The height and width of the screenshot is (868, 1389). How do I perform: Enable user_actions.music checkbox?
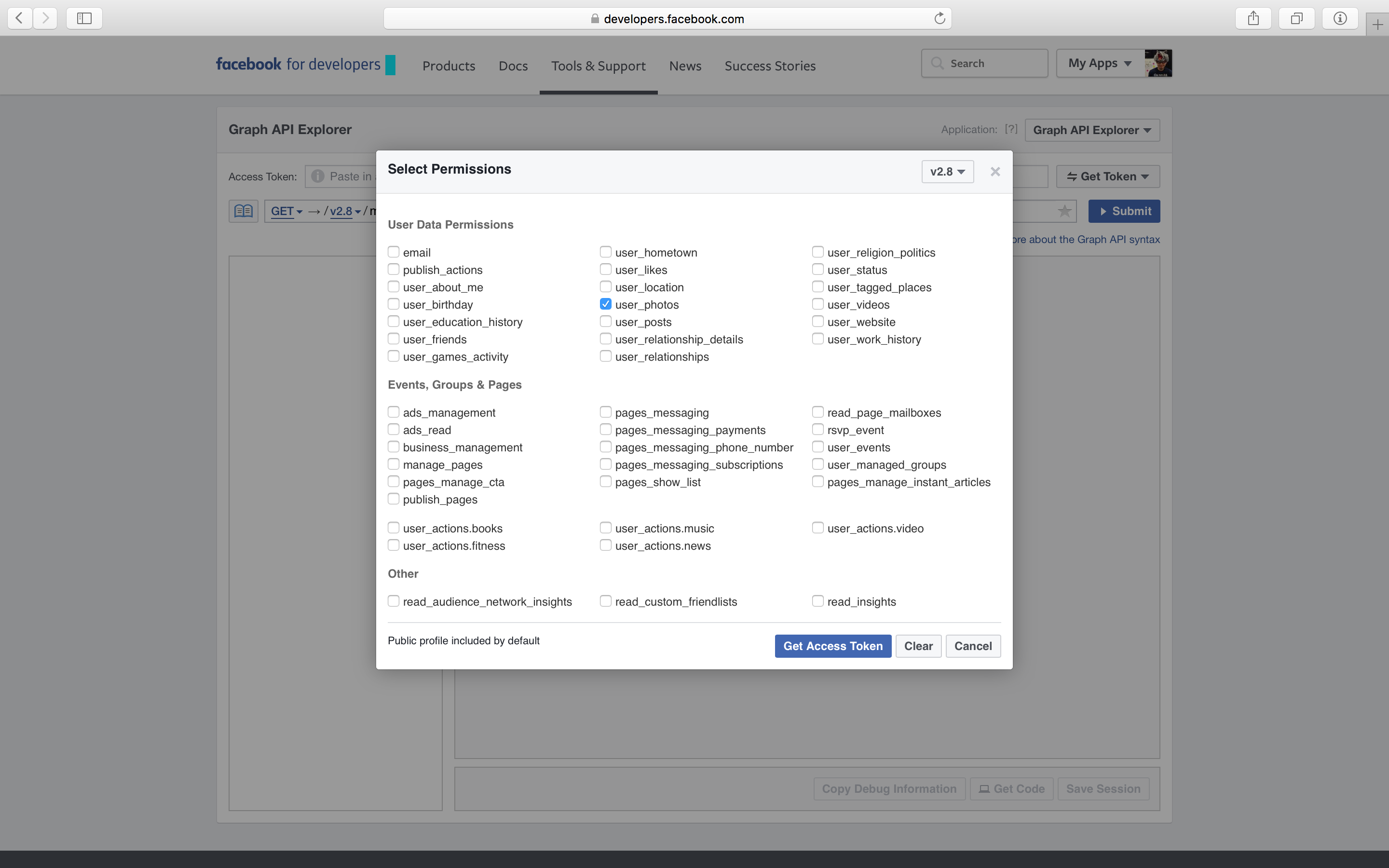click(x=606, y=527)
